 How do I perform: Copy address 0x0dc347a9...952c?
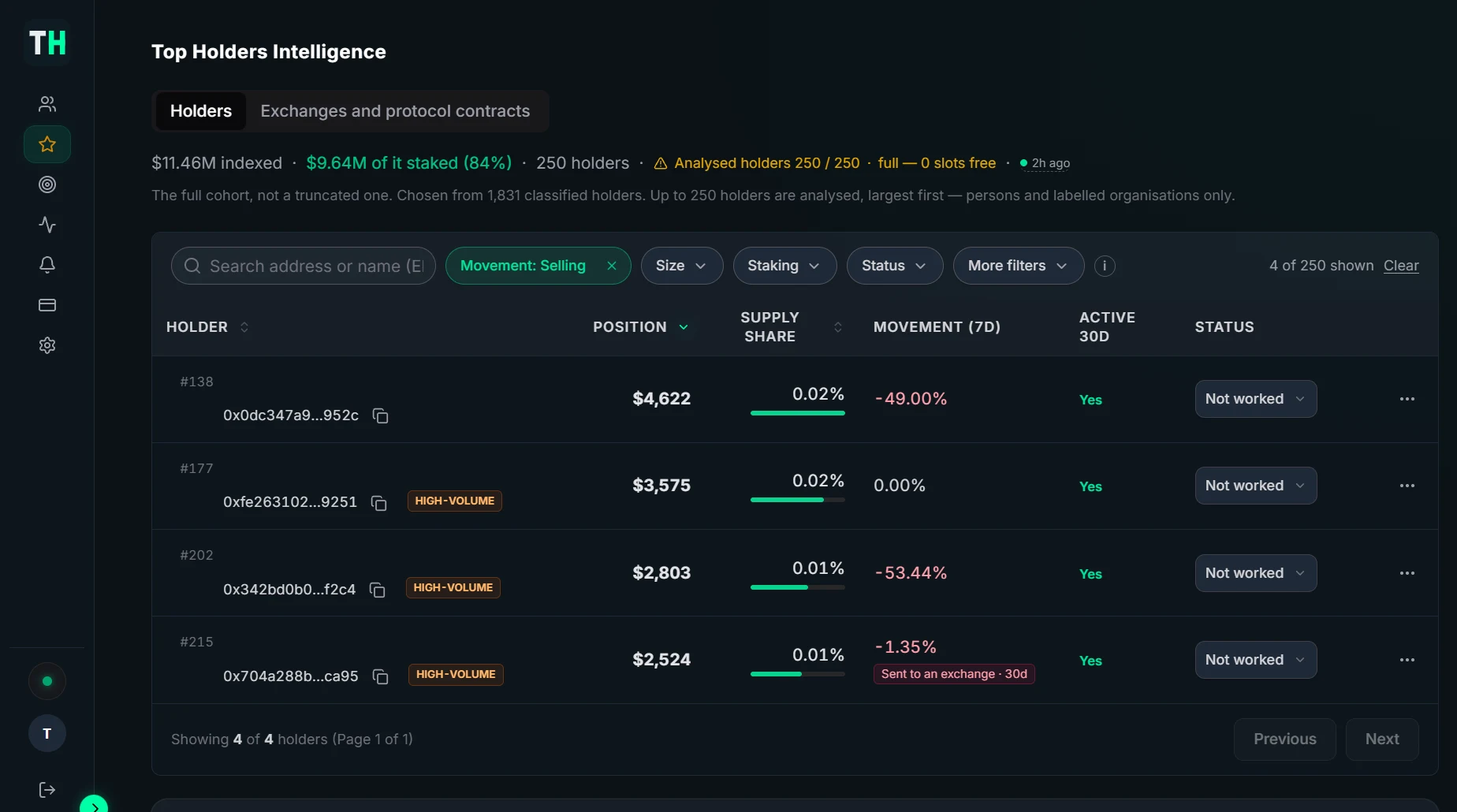380,415
